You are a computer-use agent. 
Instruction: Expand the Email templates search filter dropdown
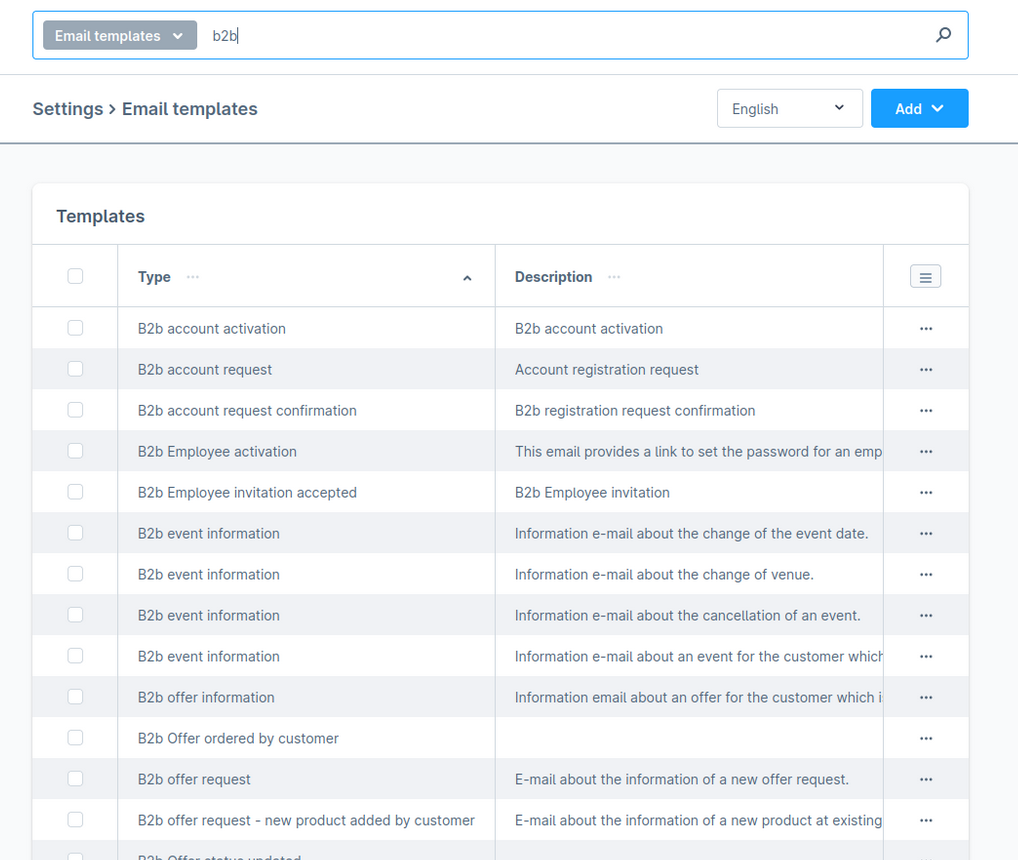(x=119, y=36)
